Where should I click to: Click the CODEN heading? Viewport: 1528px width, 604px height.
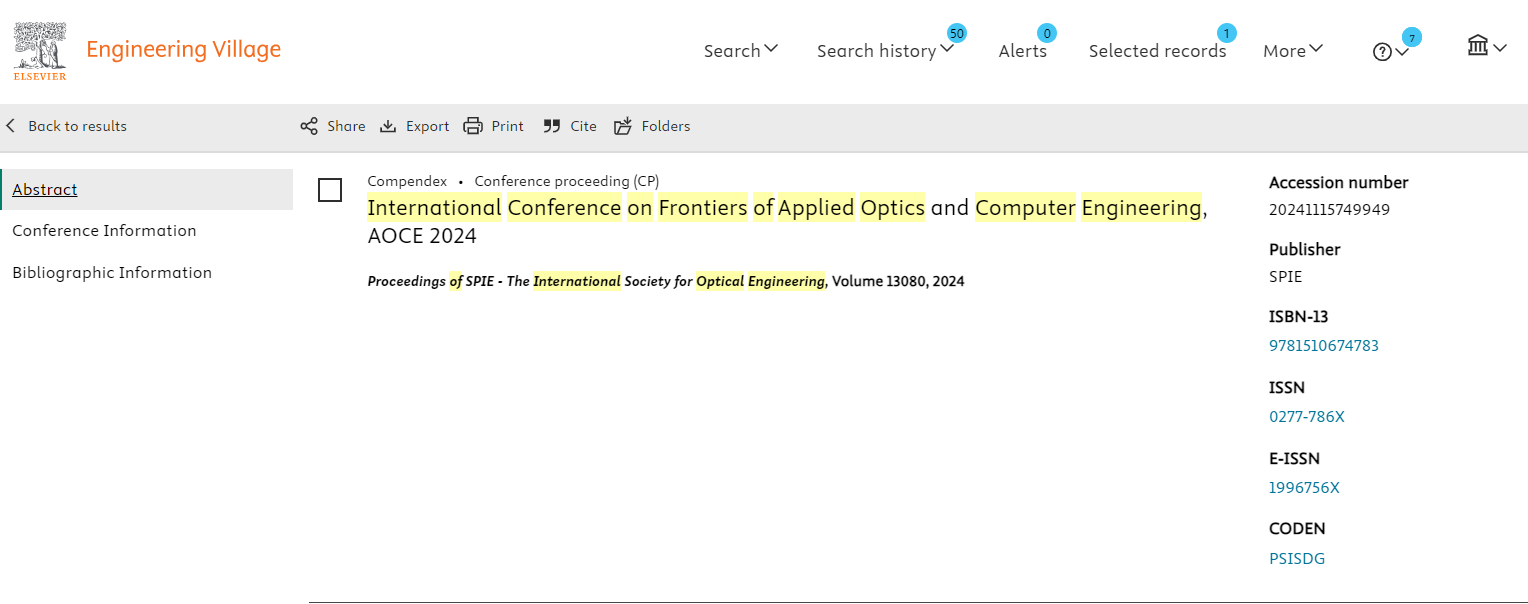1297,529
